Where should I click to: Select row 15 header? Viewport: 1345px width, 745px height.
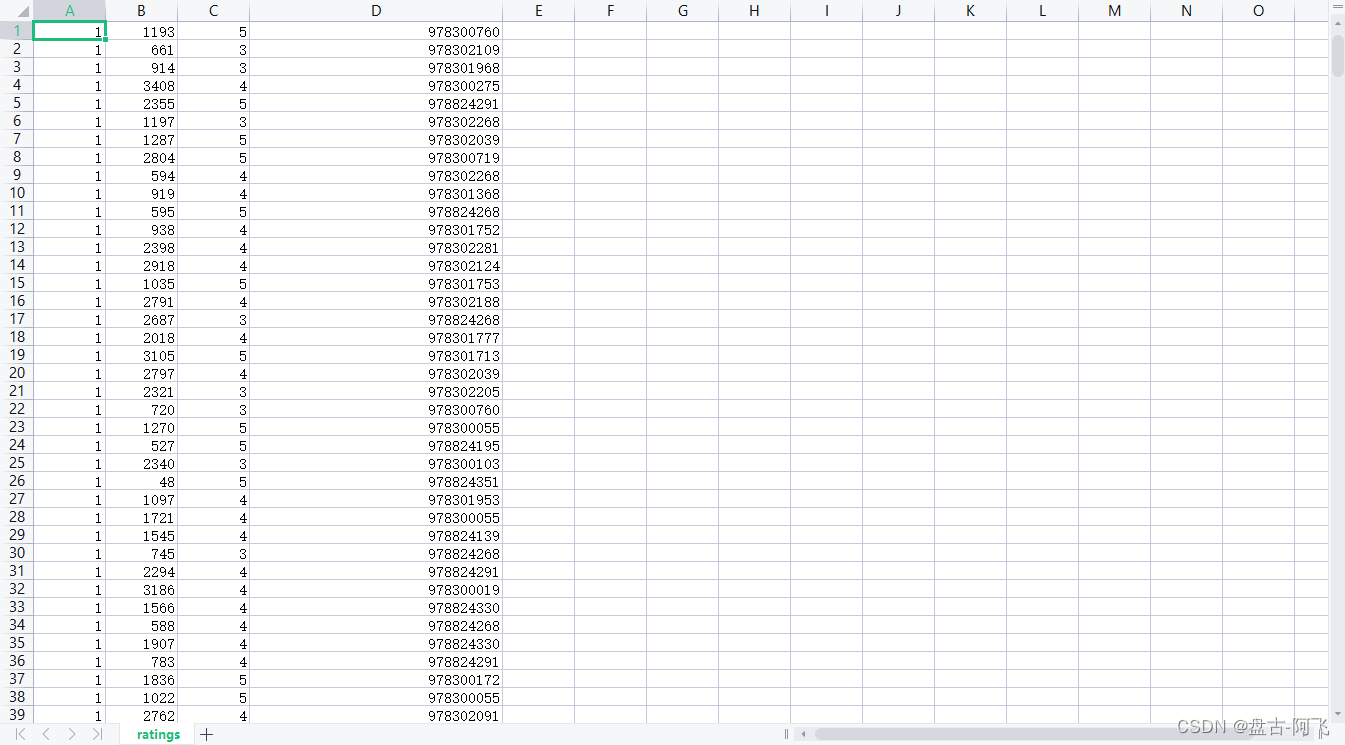pyautogui.click(x=17, y=283)
